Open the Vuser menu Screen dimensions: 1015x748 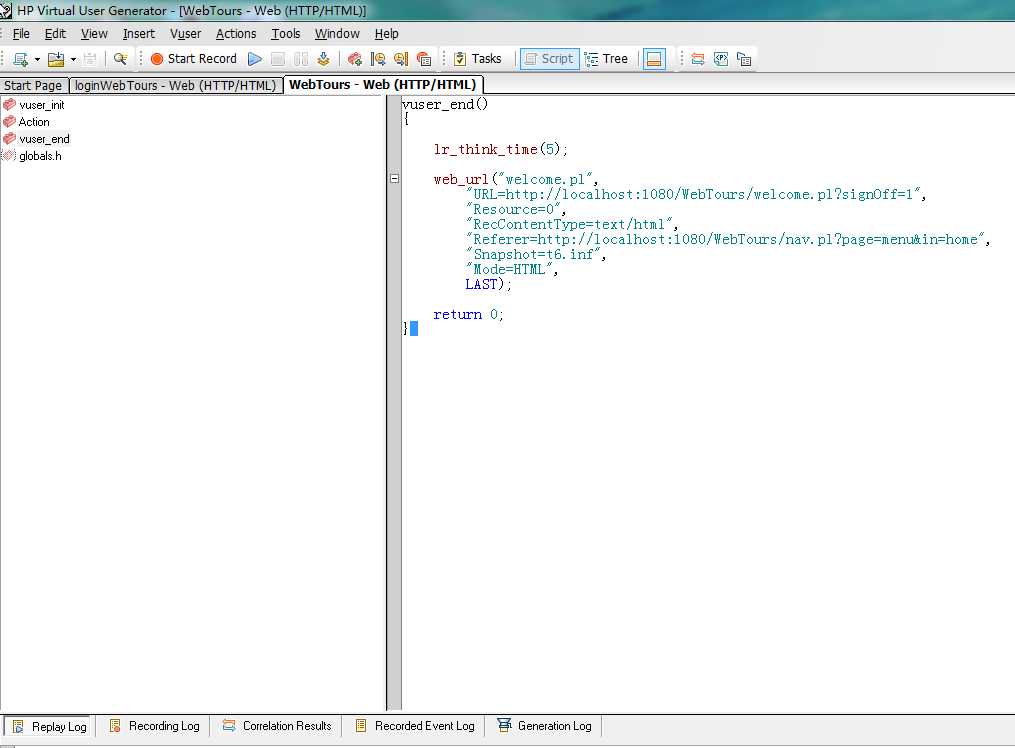(185, 34)
